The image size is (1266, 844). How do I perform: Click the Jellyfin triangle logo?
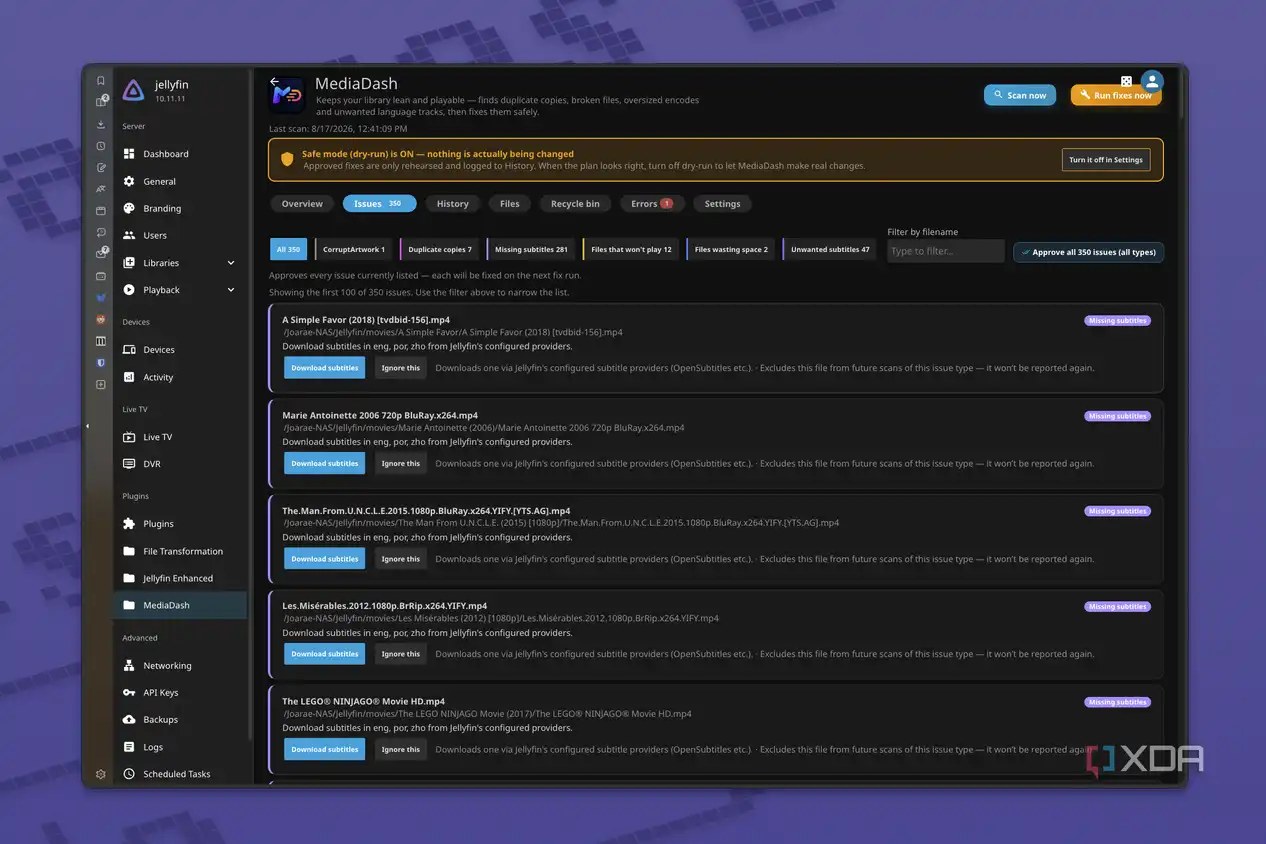coord(133,90)
